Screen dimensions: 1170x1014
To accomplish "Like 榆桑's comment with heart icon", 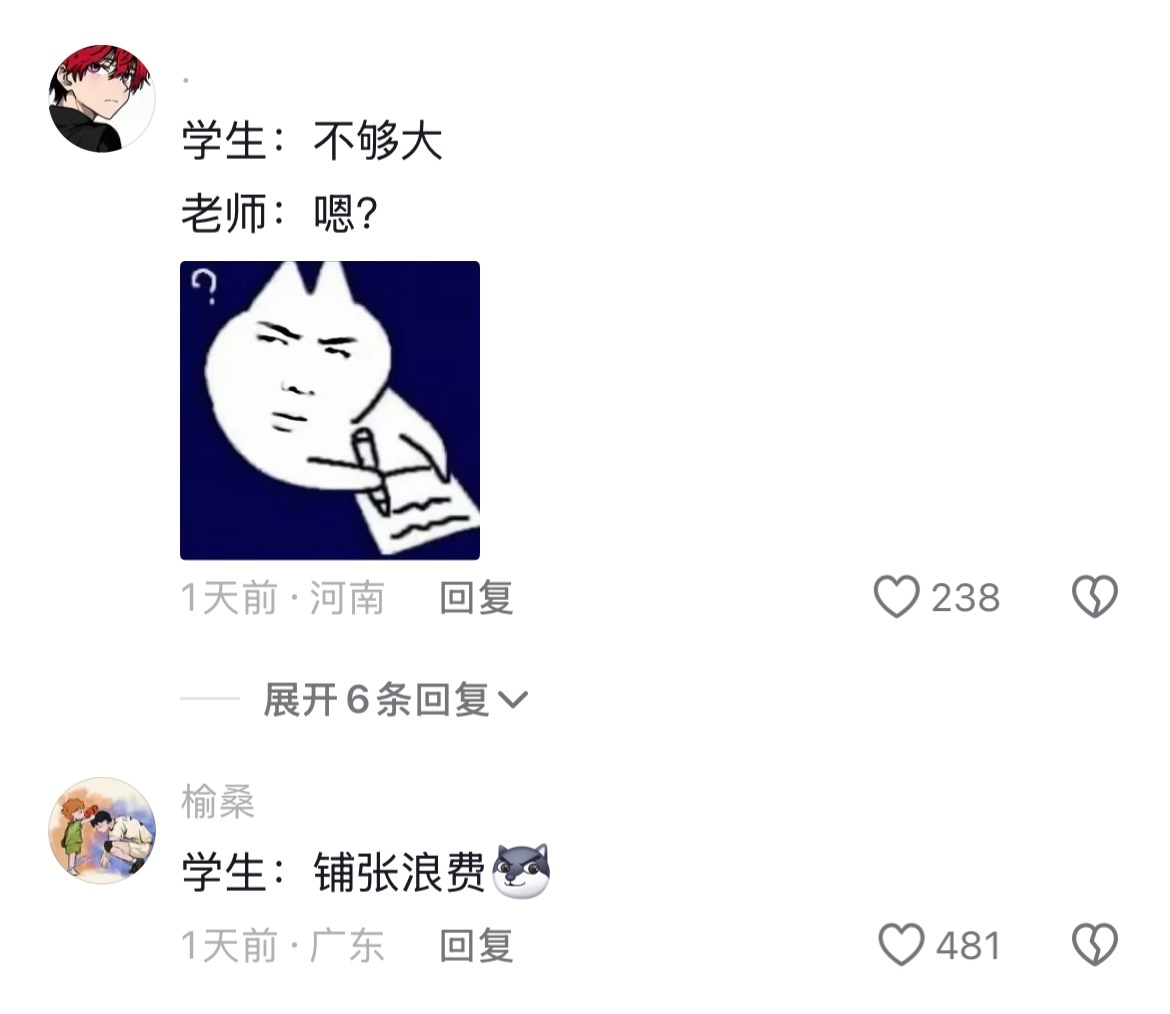I will (x=901, y=945).
